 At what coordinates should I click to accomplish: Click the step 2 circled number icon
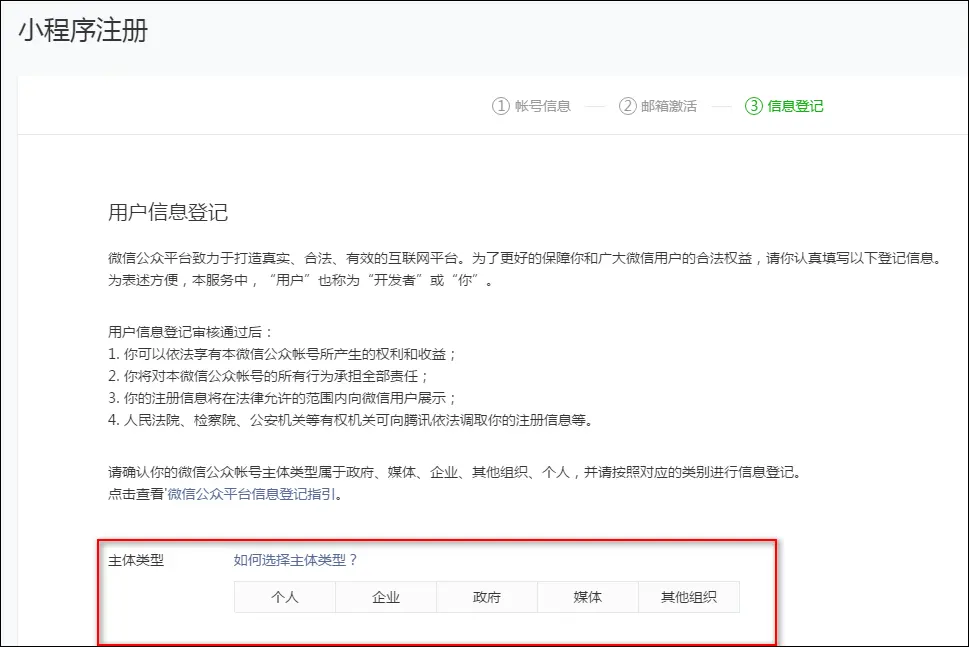coord(627,106)
